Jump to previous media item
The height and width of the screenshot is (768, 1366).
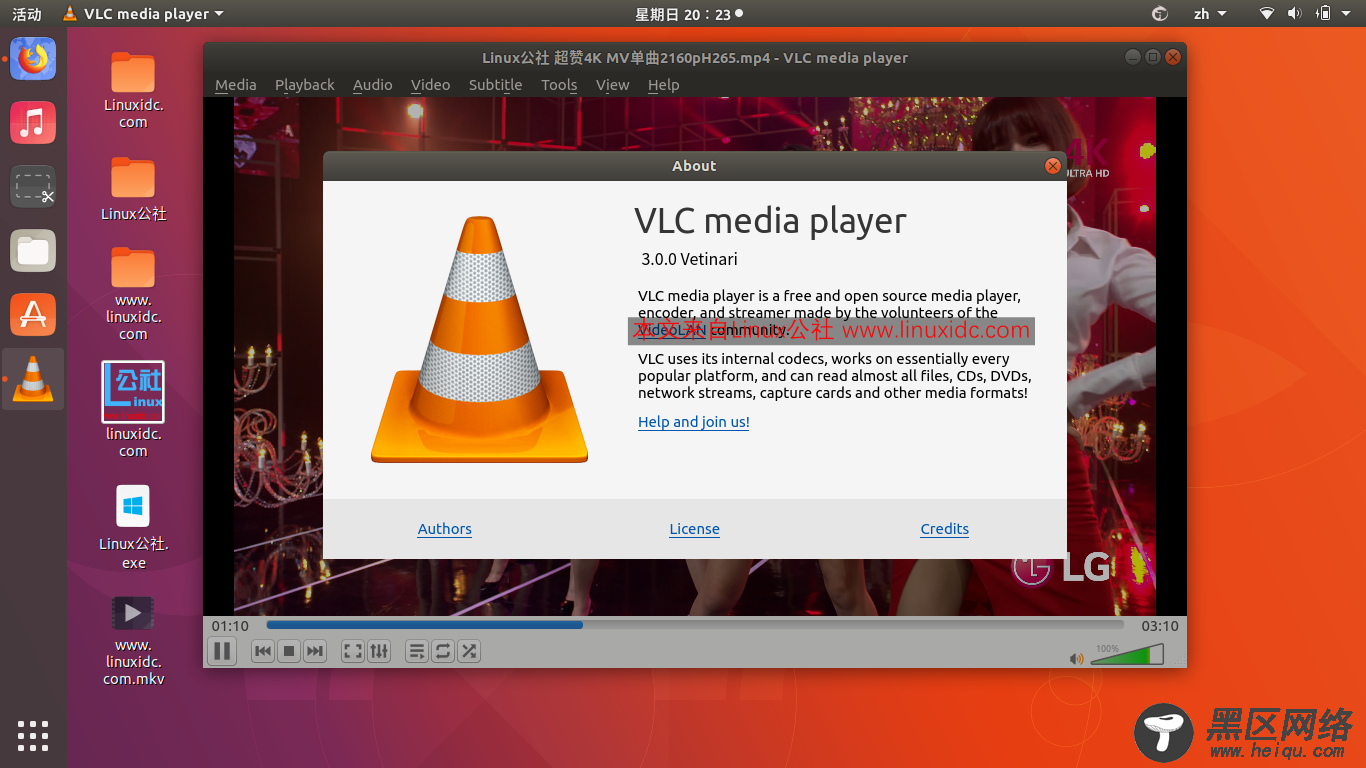click(263, 651)
